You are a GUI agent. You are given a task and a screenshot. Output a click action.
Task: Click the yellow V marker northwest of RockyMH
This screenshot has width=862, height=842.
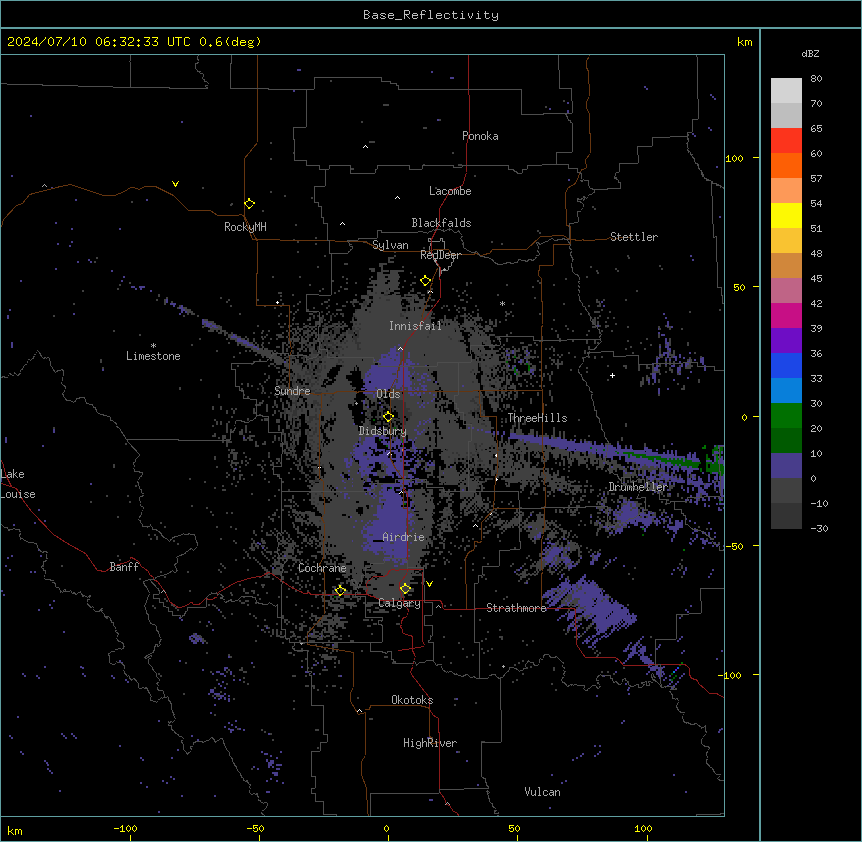click(x=175, y=184)
